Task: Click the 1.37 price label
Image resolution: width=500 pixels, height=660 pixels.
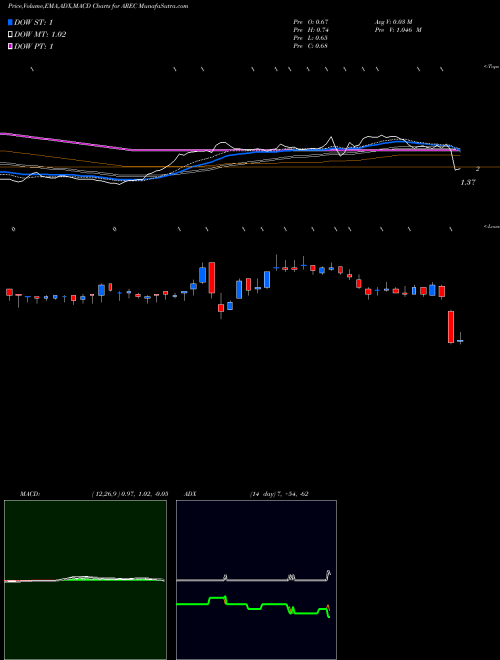Action: pyautogui.click(x=468, y=183)
